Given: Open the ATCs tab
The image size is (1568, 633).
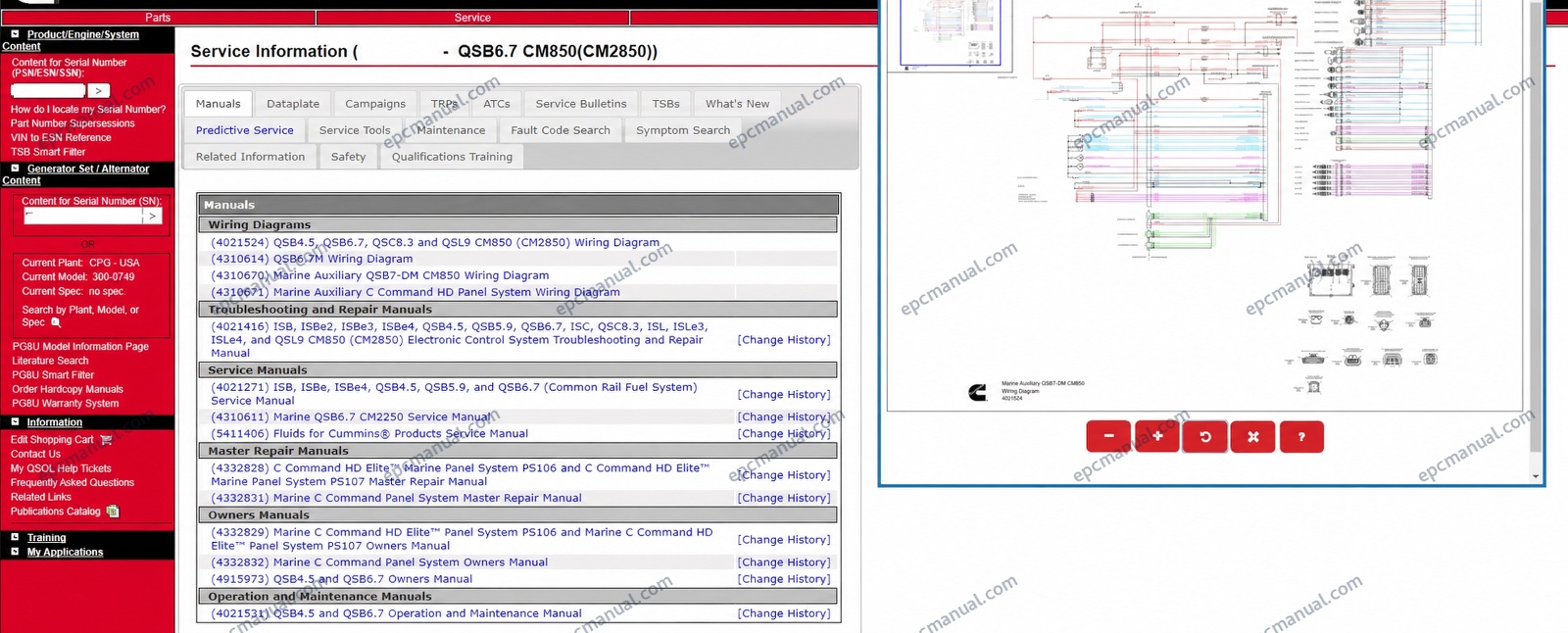Looking at the screenshot, I should coord(497,104).
